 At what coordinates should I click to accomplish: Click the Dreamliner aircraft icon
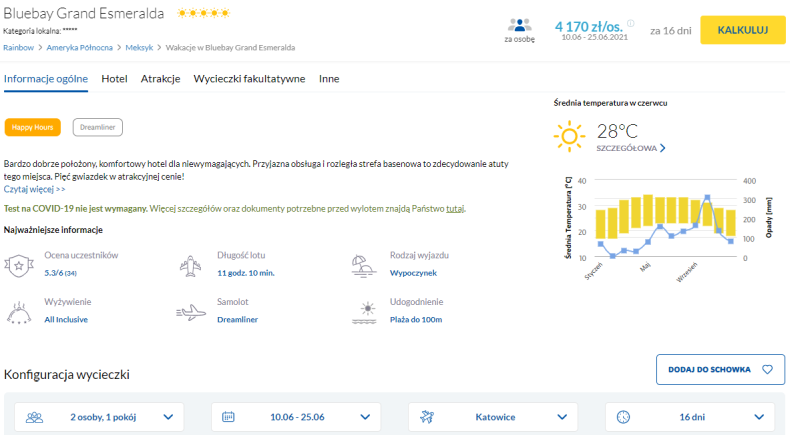coord(191,313)
